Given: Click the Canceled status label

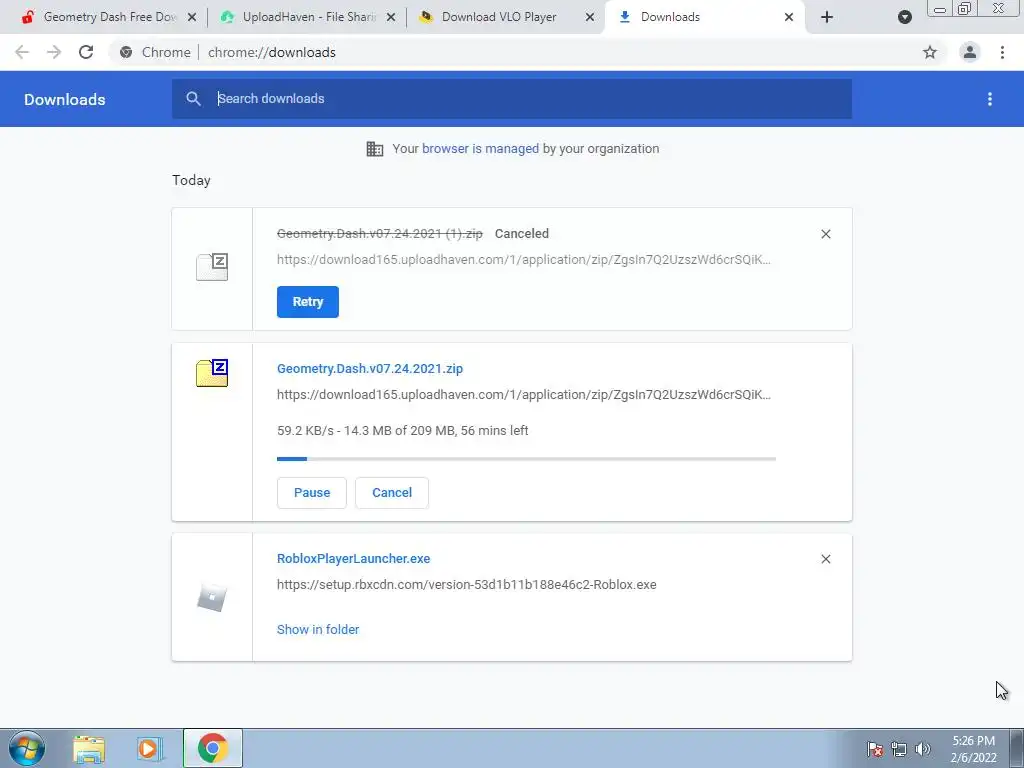Looking at the screenshot, I should (x=522, y=233).
